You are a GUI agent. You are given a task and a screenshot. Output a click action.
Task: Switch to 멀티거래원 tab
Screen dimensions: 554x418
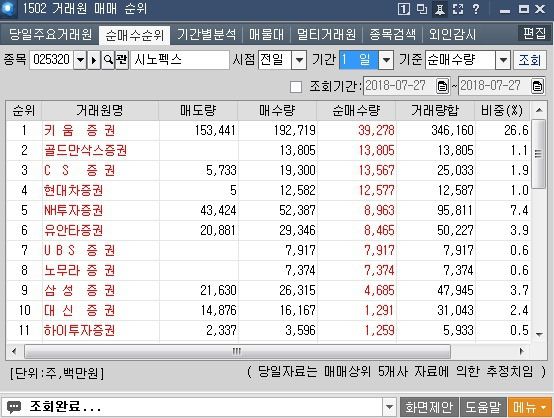[x=326, y=35]
